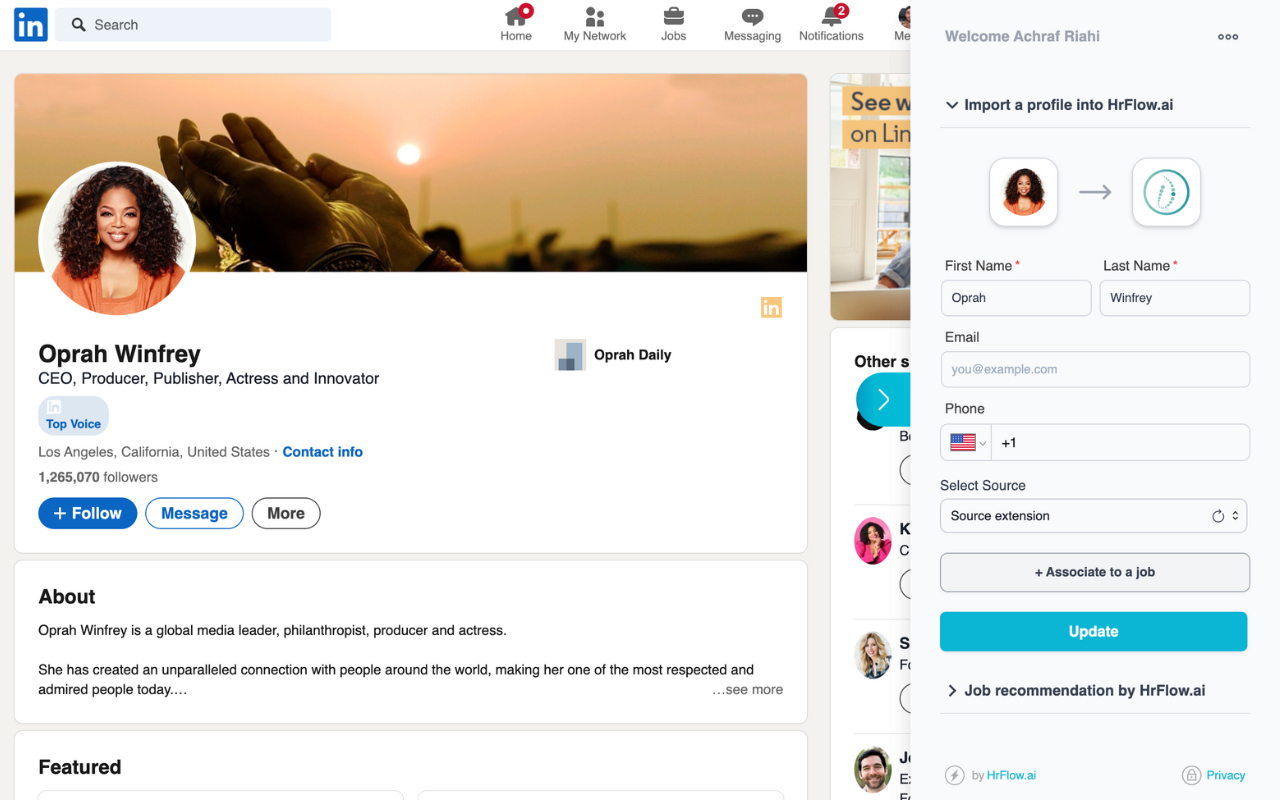This screenshot has height=800, width=1280.
Task: Click Oprah's thumbnail in the import panel
Action: pyautogui.click(x=1024, y=192)
